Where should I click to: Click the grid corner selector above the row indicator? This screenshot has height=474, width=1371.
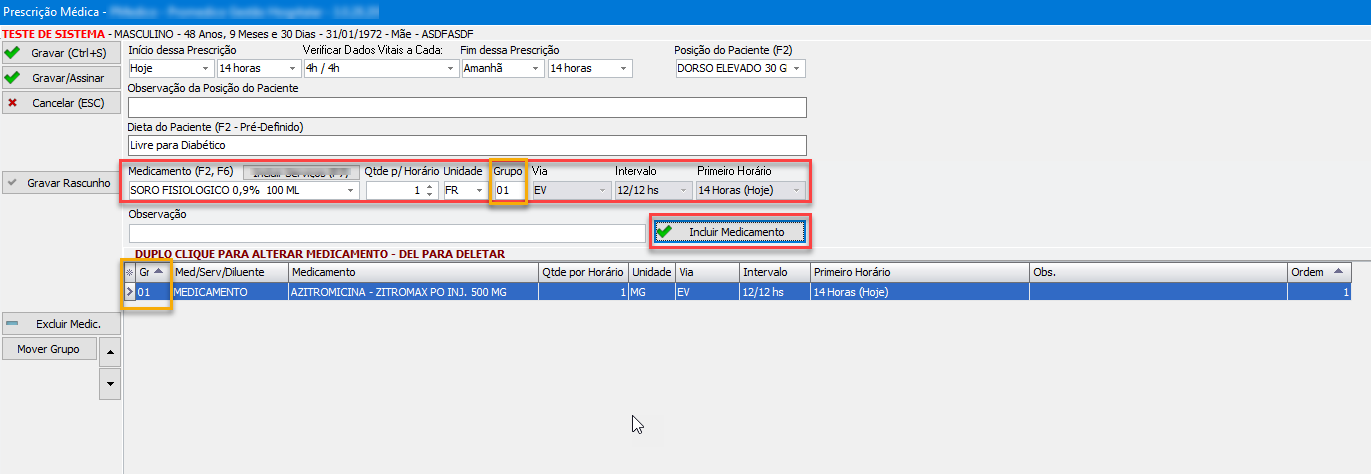[x=128, y=272]
